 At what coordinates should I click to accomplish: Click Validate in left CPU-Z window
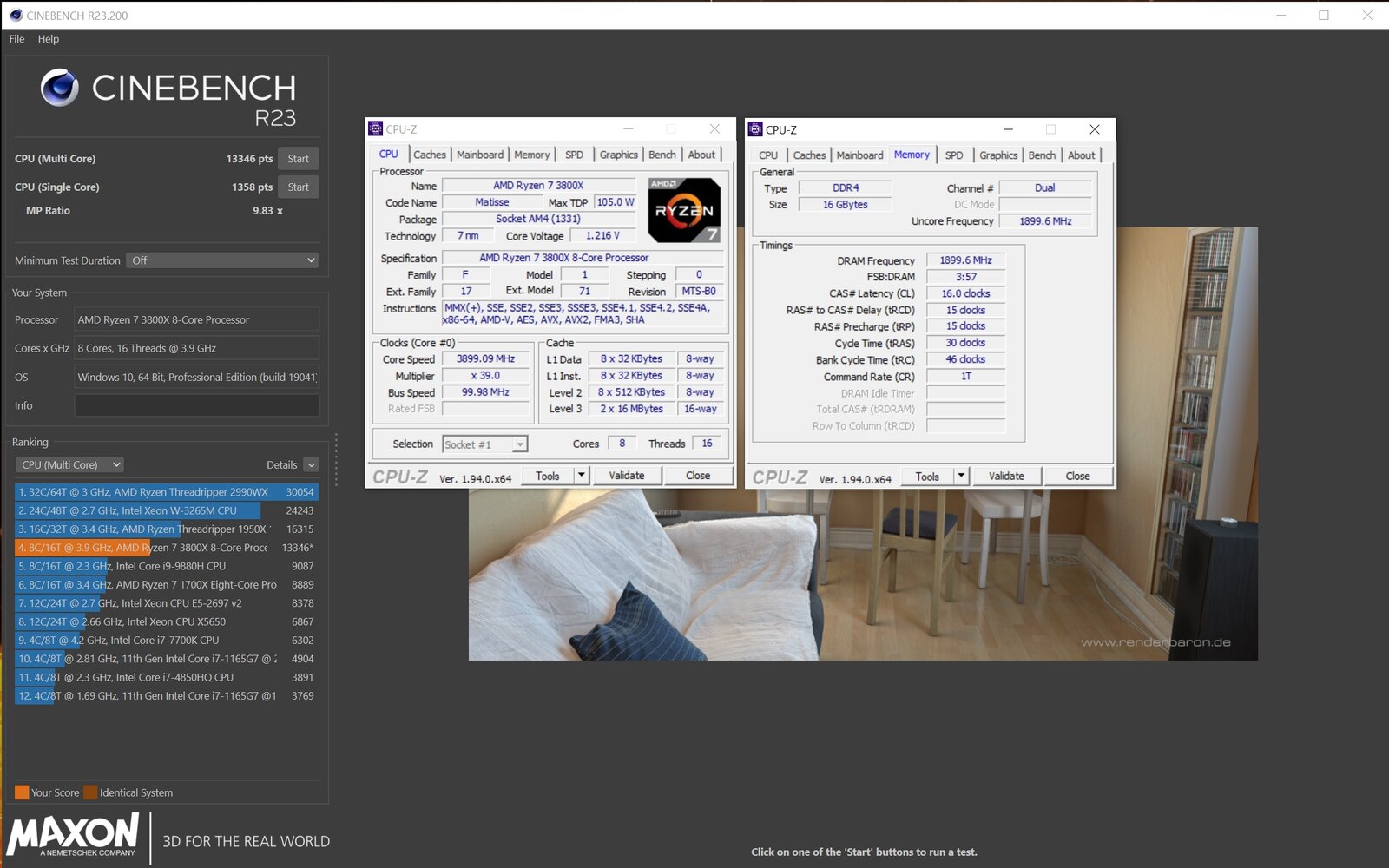click(627, 476)
